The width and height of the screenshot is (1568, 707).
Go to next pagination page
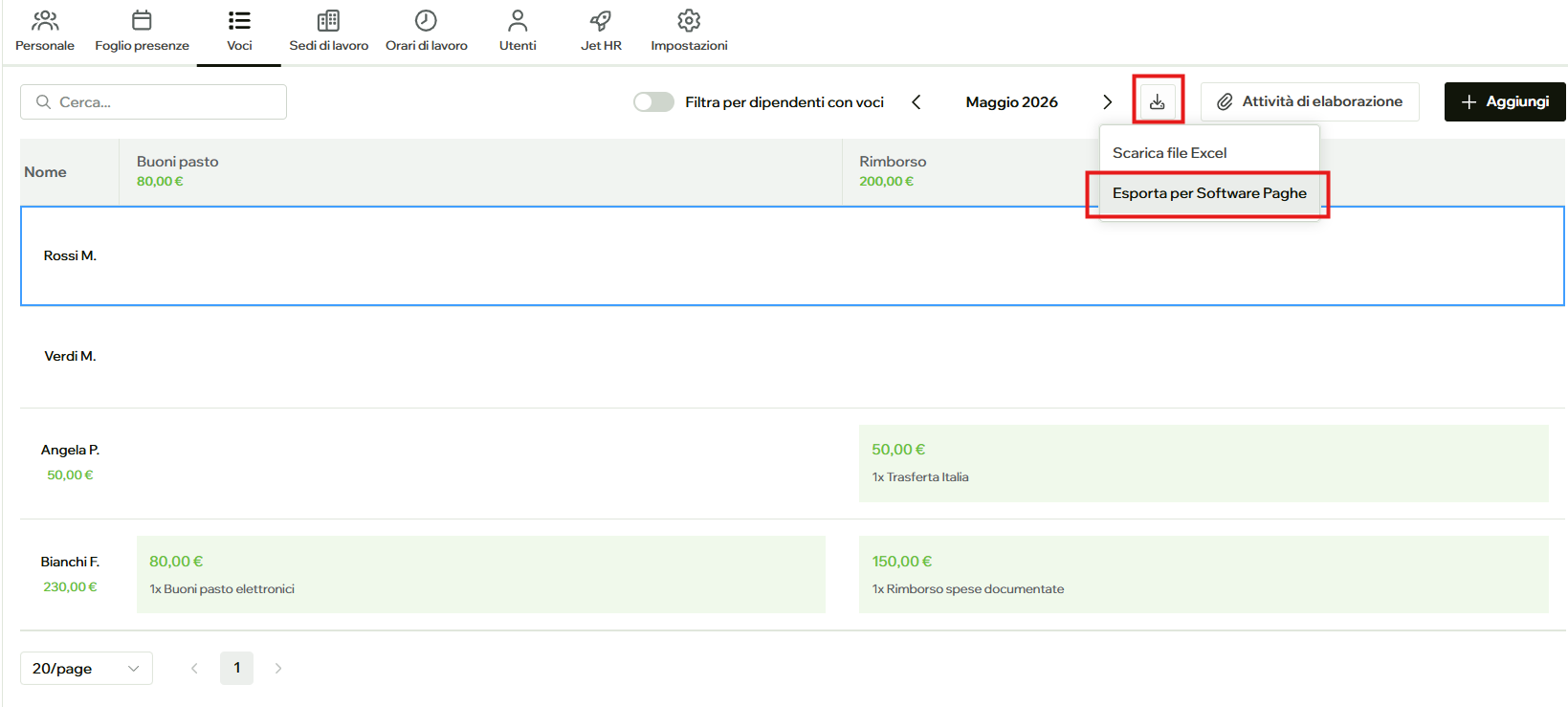(278, 669)
